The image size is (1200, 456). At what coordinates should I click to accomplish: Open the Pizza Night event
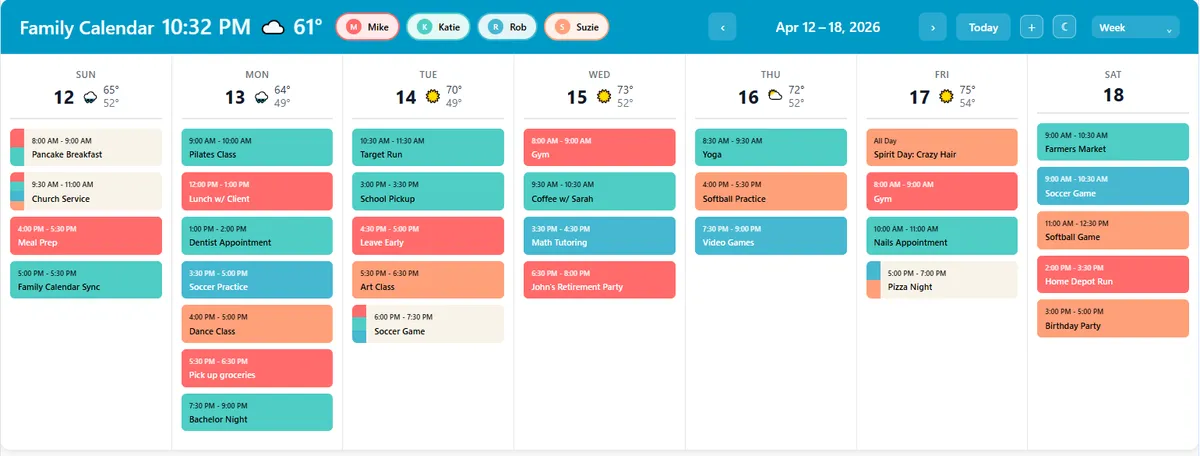click(x=942, y=279)
